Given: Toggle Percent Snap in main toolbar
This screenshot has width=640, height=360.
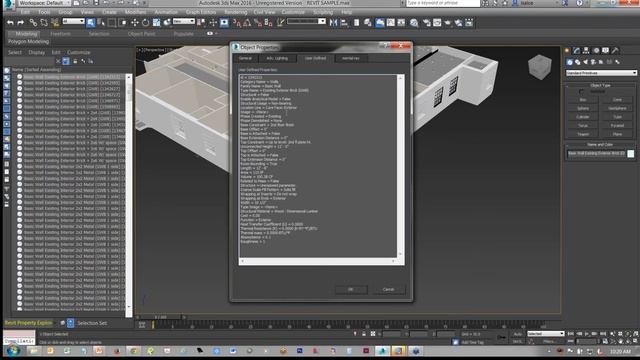Looking at the screenshot, I should click(258, 23).
